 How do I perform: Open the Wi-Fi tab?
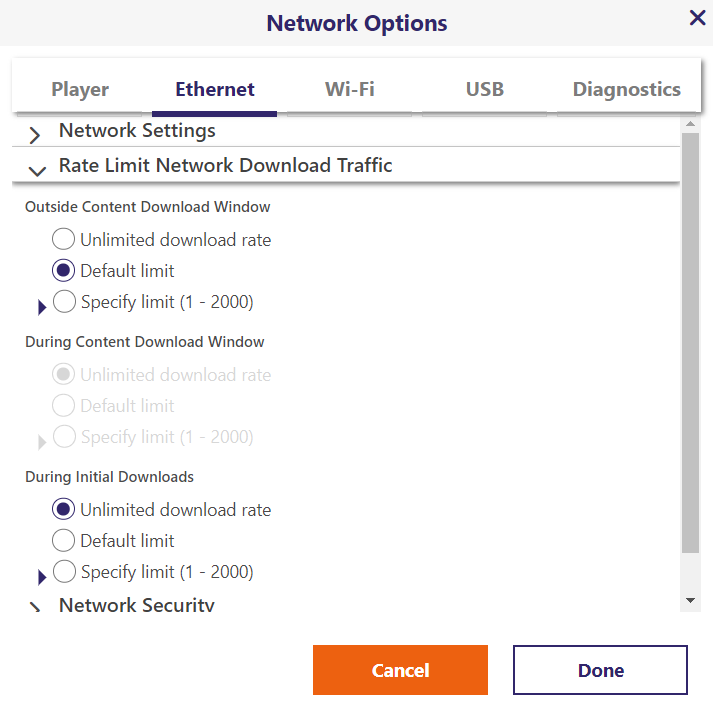(349, 89)
